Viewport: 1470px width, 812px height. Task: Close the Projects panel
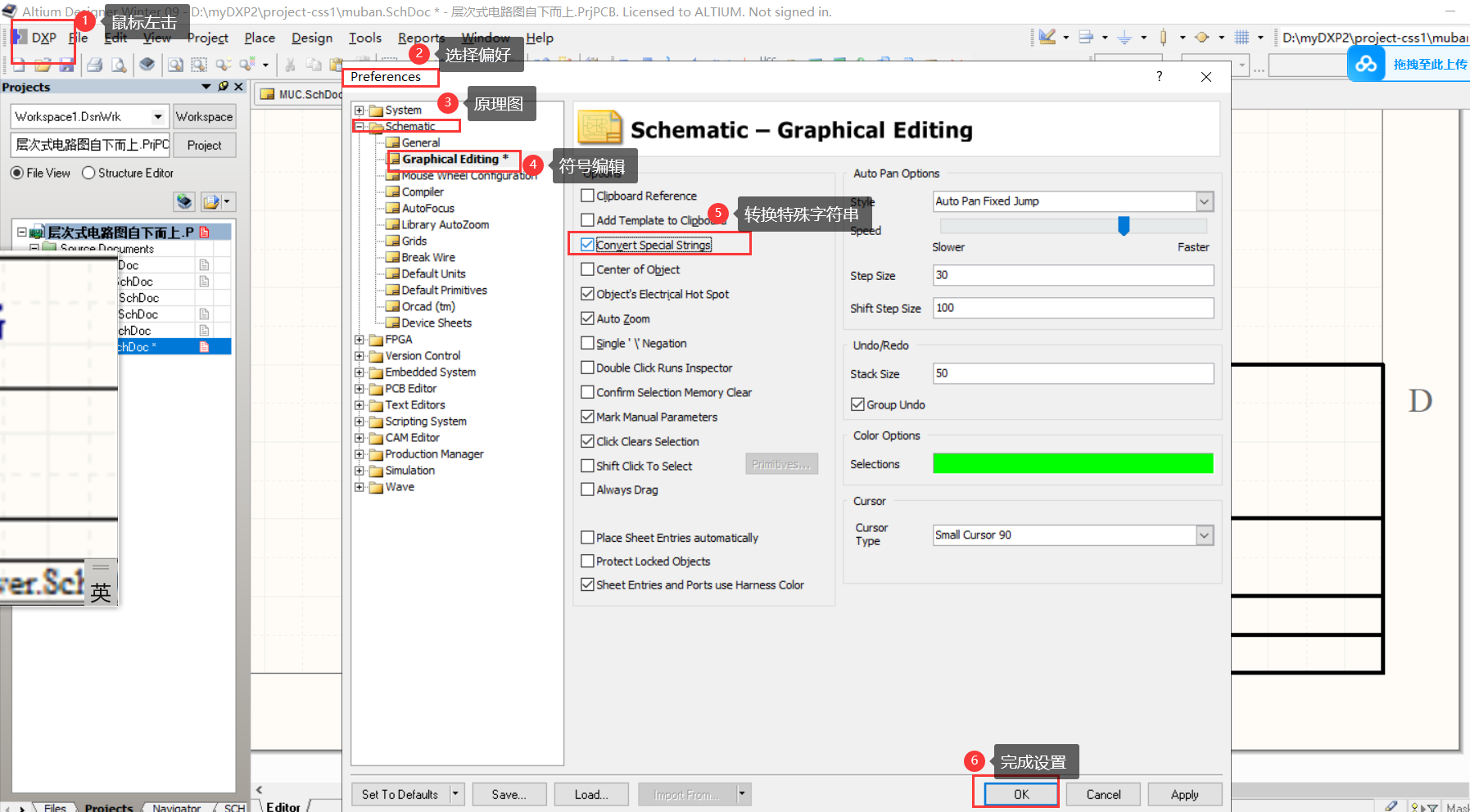pyautogui.click(x=238, y=87)
